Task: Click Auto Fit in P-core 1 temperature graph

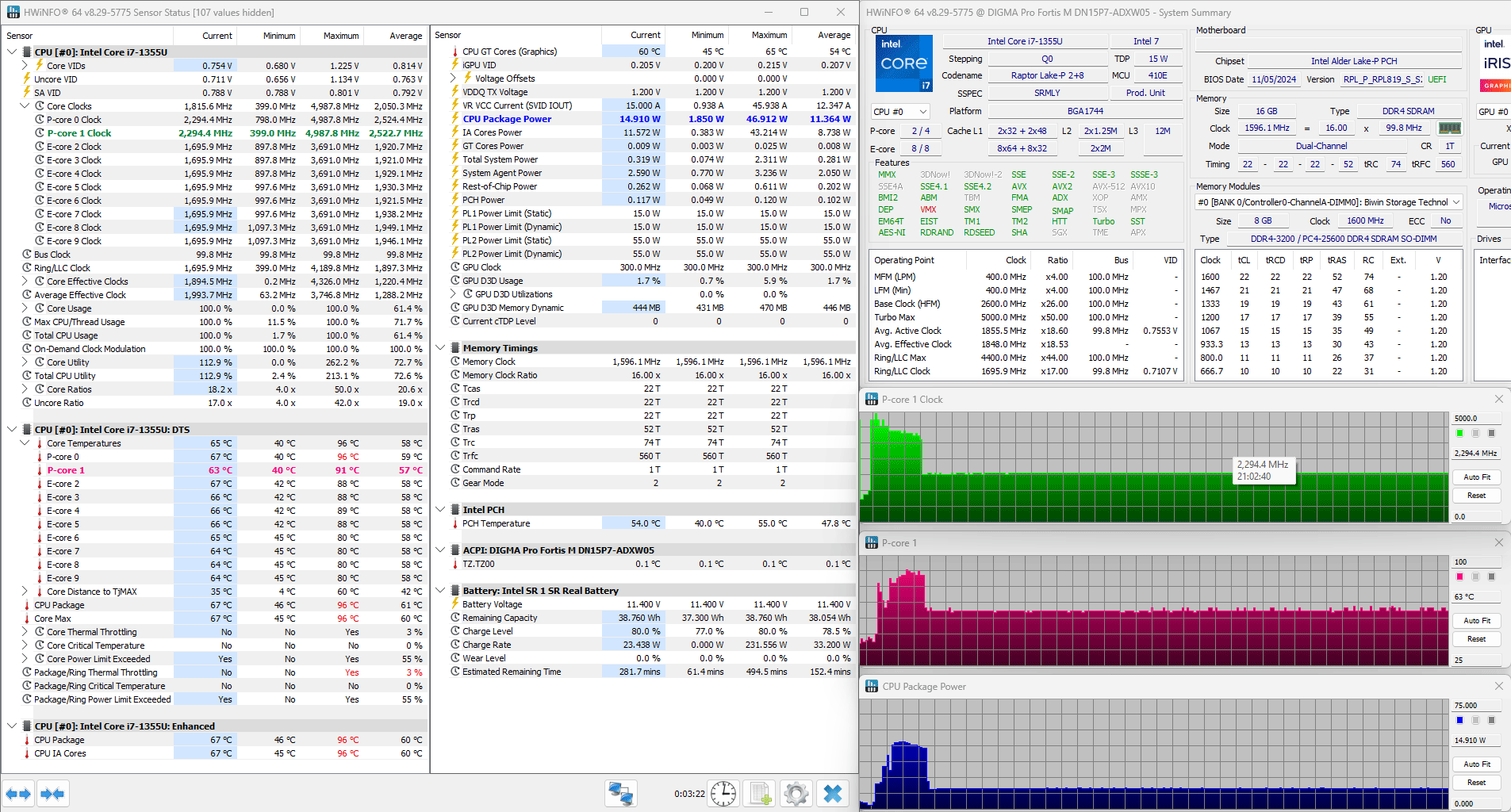Action: [x=1477, y=621]
